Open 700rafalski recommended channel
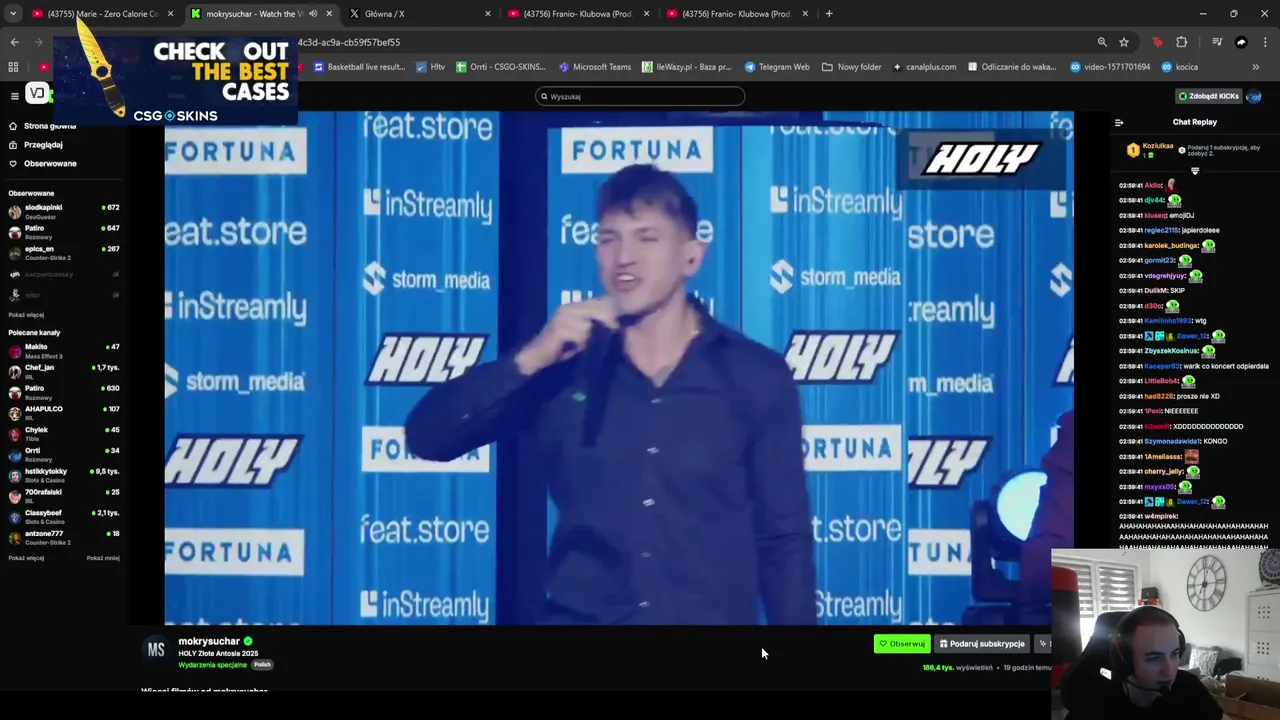The image size is (1280, 720). coord(64,496)
